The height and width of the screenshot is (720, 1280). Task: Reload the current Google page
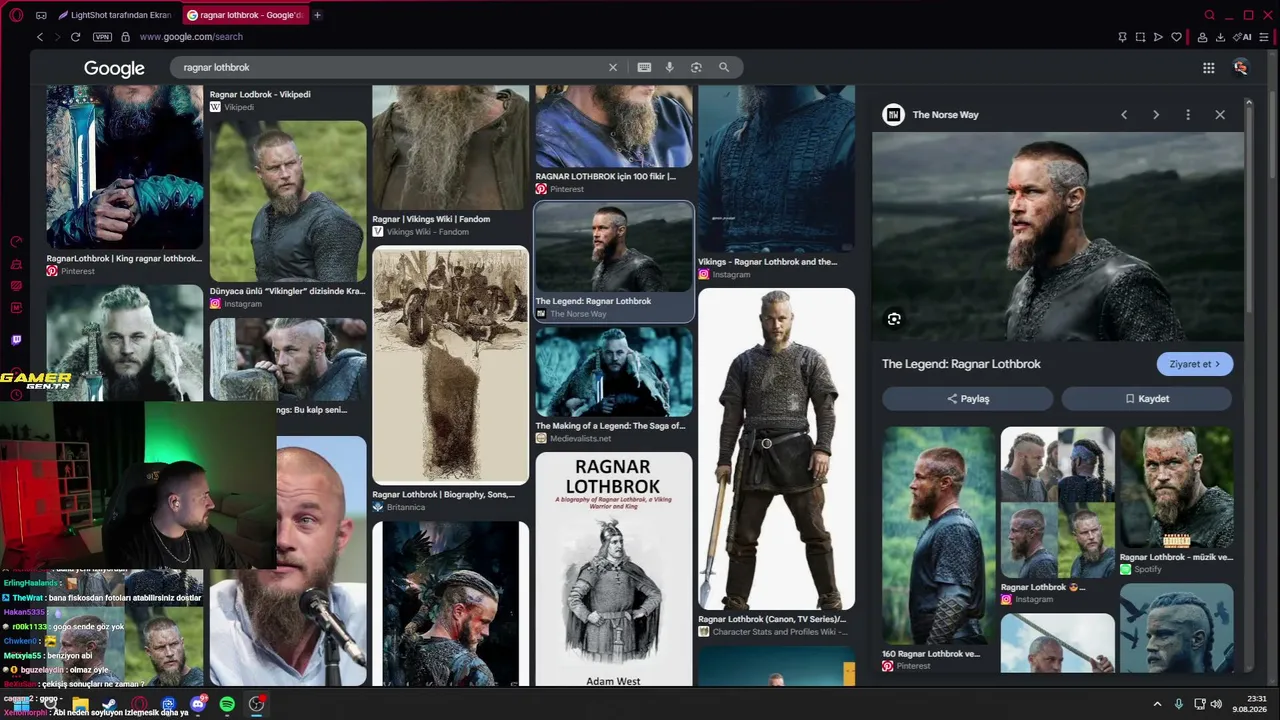click(75, 37)
